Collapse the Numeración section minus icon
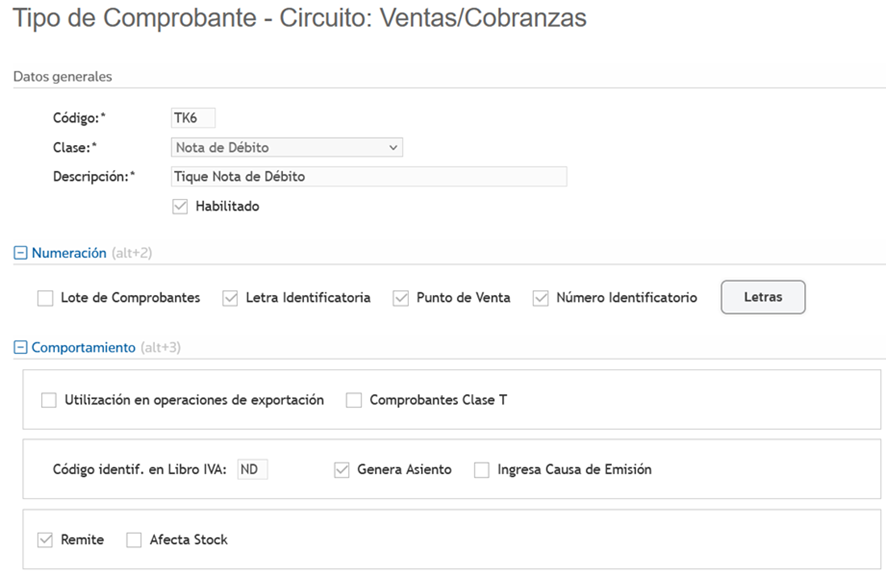Image resolution: width=886 pixels, height=574 pixels. point(20,254)
